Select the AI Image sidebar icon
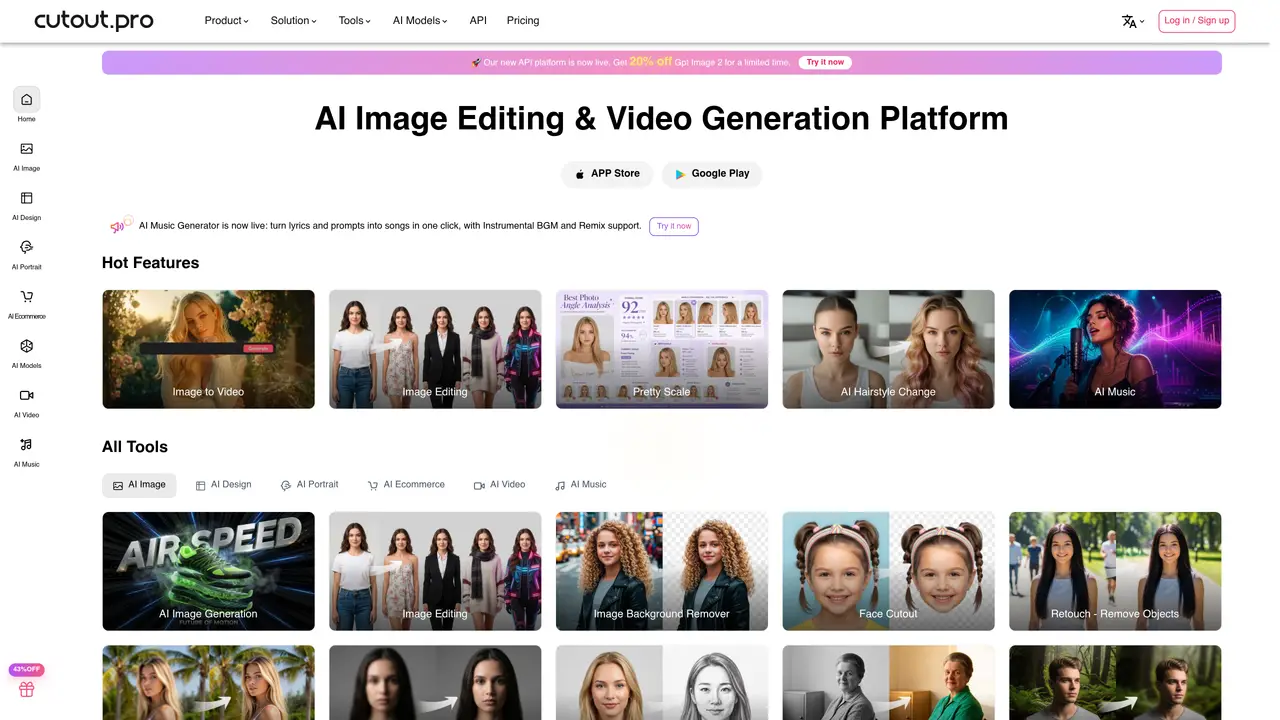 [x=26, y=149]
